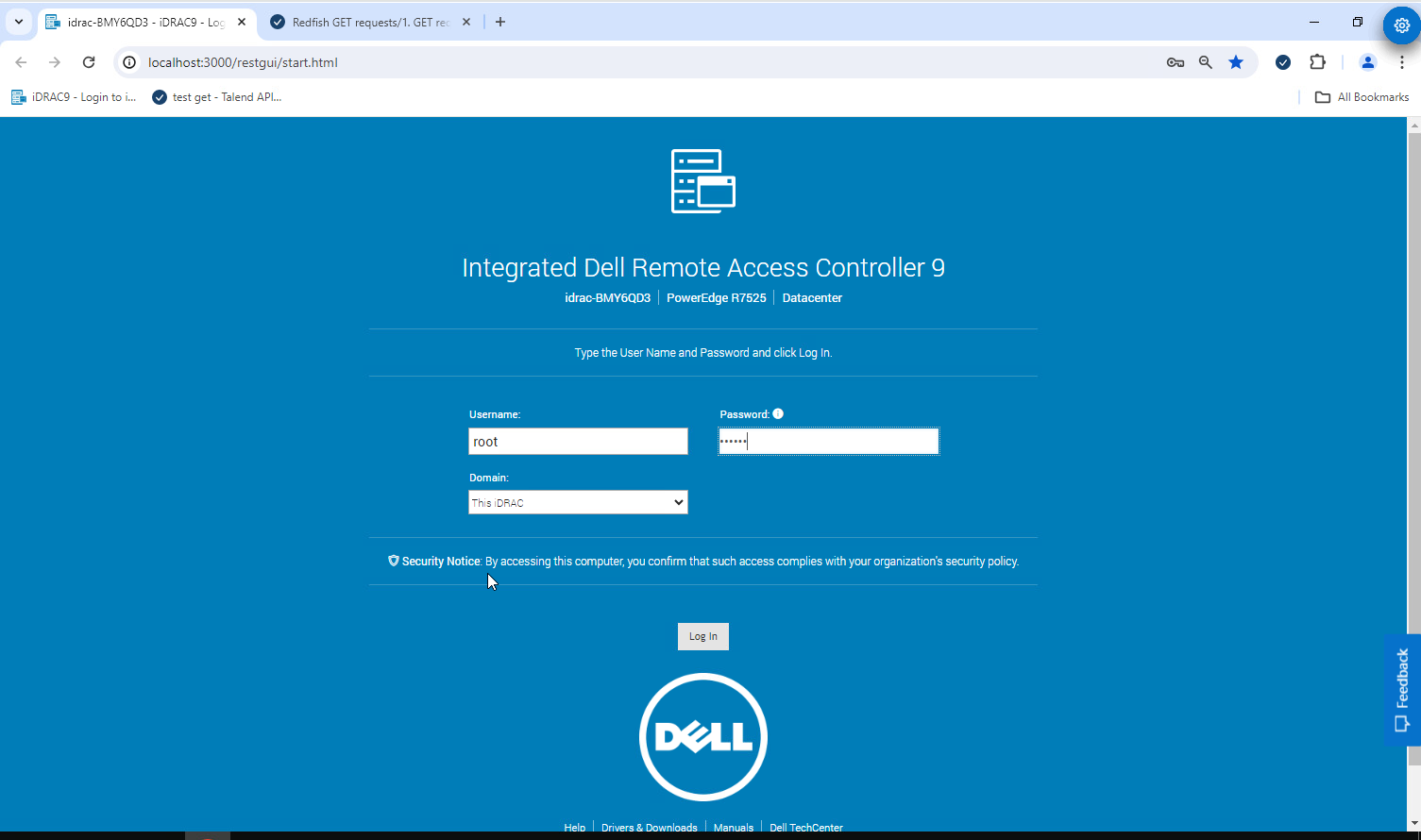Click the idrac-BMY6QD3 hostname text
This screenshot has height=840, width=1421.
tap(608, 297)
